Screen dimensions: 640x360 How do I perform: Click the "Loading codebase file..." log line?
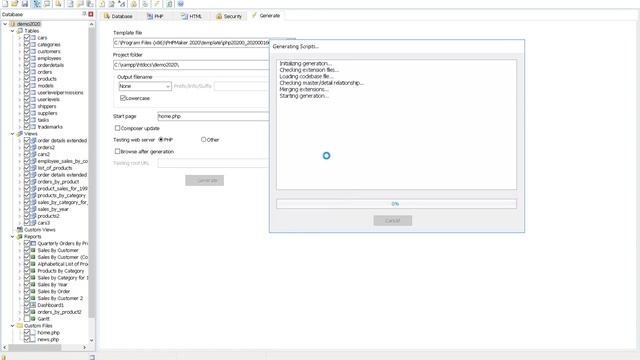pos(307,76)
